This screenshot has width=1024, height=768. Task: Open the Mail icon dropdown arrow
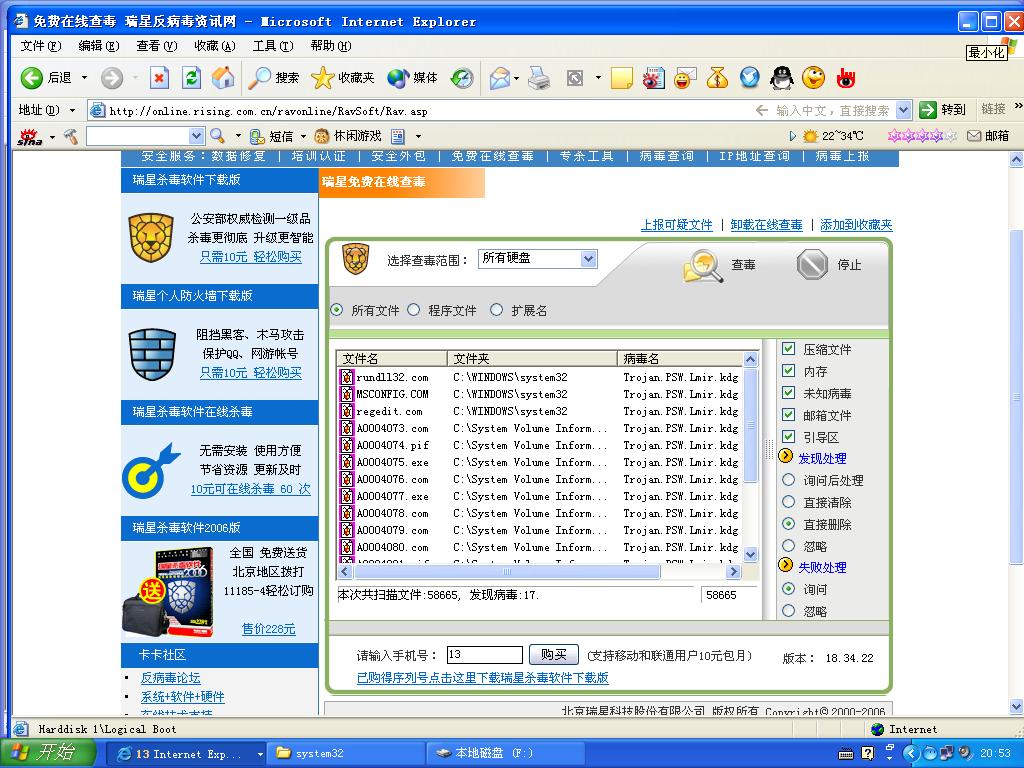pos(516,78)
